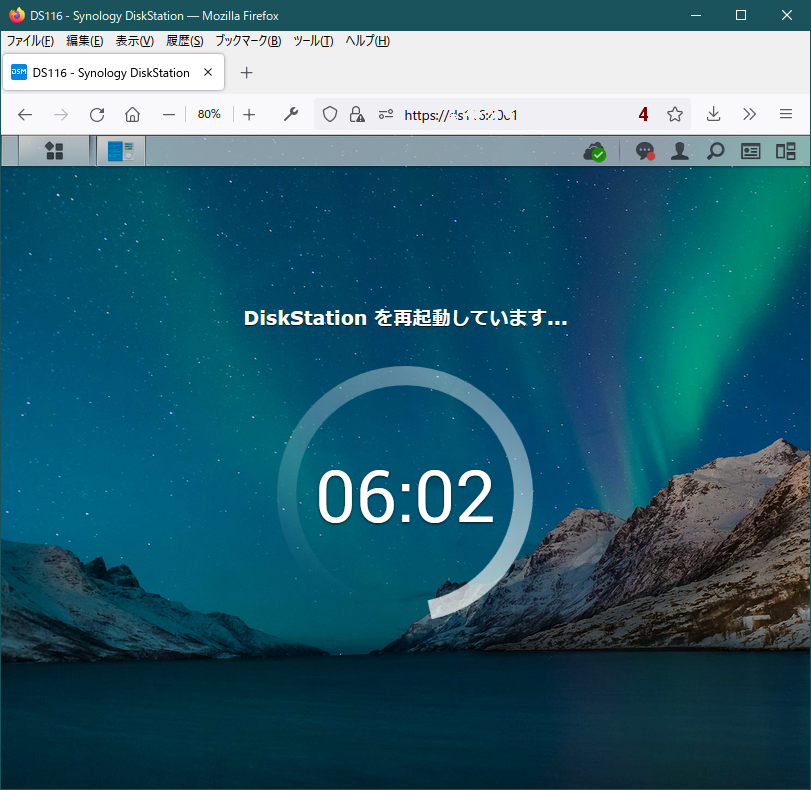The image size is (811, 790).
Task: Open the DSM Main Menu icon
Action: [x=54, y=151]
